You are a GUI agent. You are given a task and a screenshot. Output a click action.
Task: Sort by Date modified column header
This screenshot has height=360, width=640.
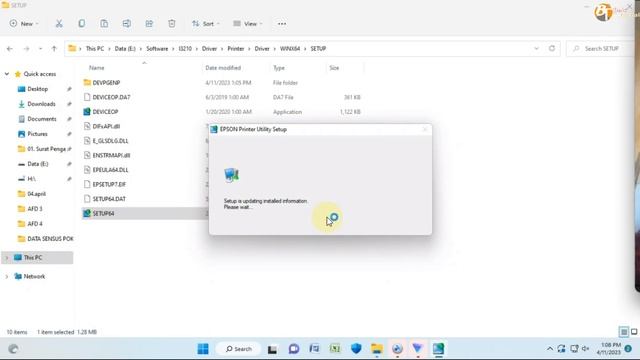point(223,68)
